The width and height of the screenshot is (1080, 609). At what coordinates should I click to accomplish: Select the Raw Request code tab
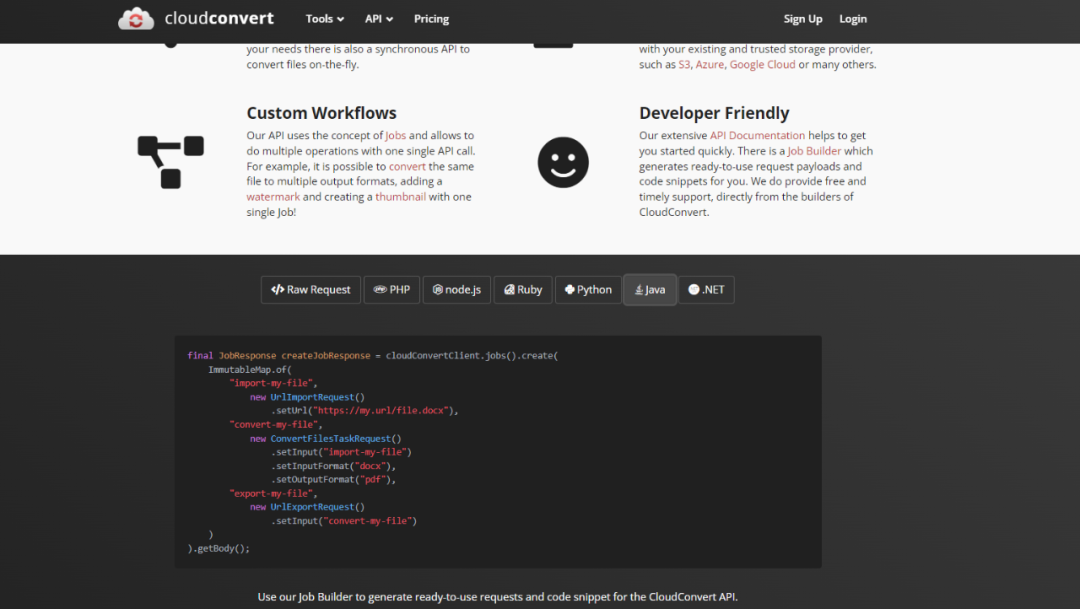311,289
